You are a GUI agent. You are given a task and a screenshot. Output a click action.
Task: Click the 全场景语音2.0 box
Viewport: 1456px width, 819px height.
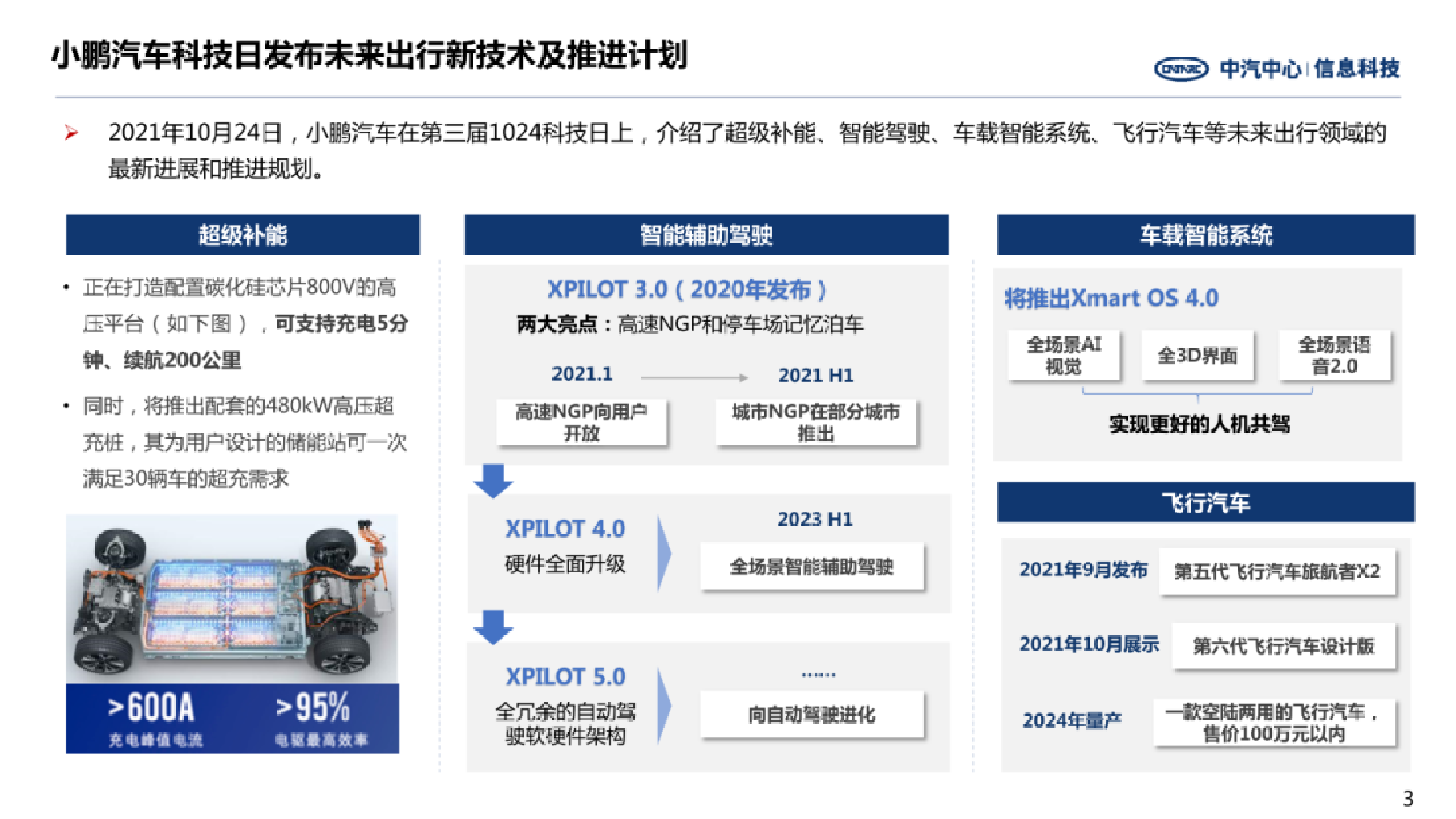tap(1335, 355)
